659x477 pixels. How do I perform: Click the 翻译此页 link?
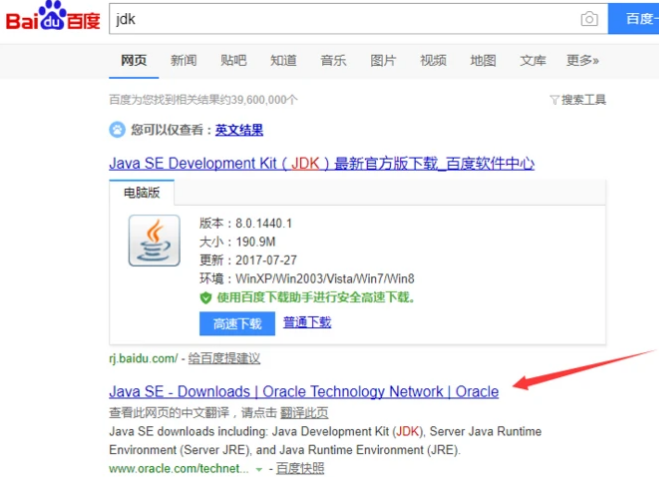coord(304,413)
